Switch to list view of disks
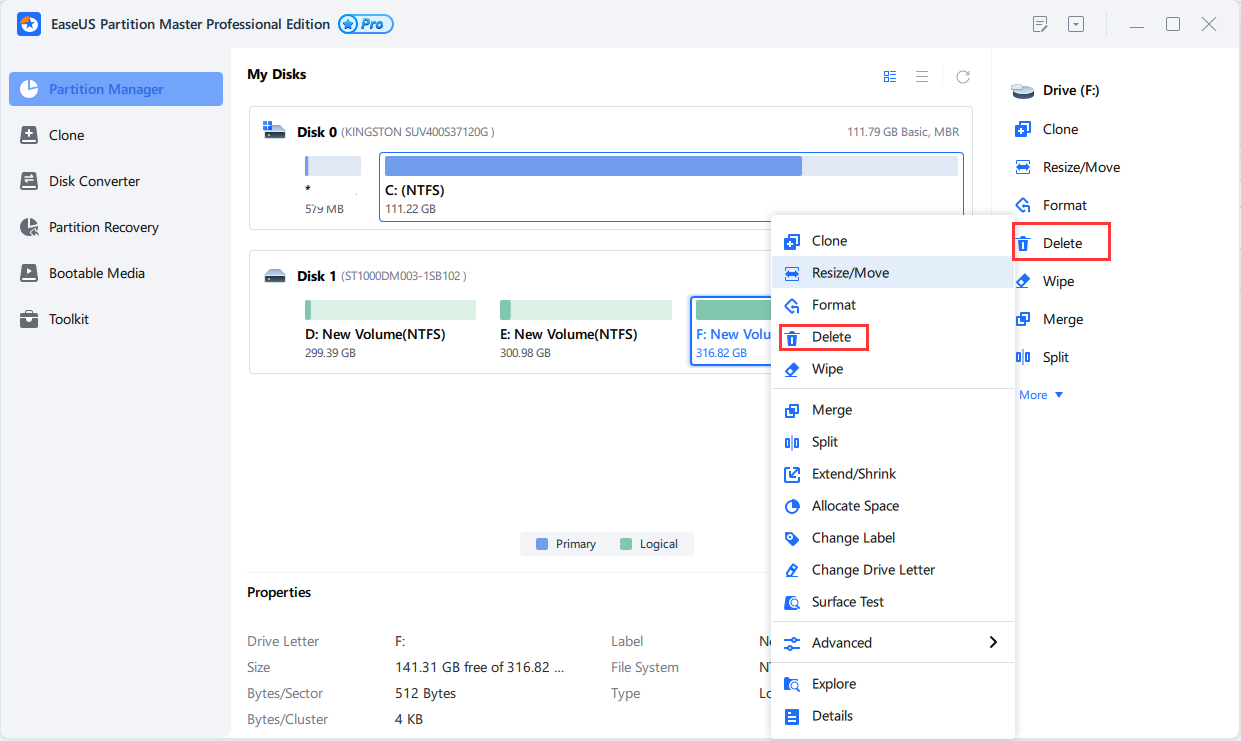Viewport: 1241px width, 741px height. point(922,76)
